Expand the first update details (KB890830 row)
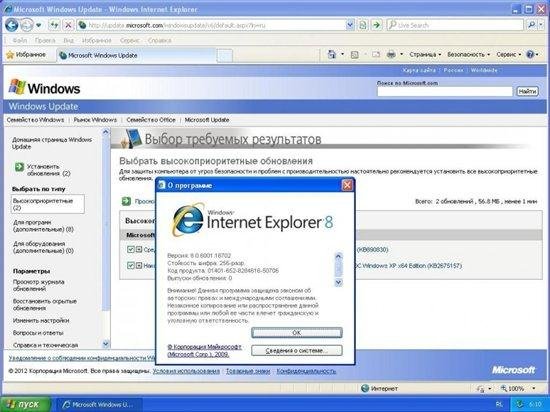This screenshot has height=412, width=550. tap(139, 249)
